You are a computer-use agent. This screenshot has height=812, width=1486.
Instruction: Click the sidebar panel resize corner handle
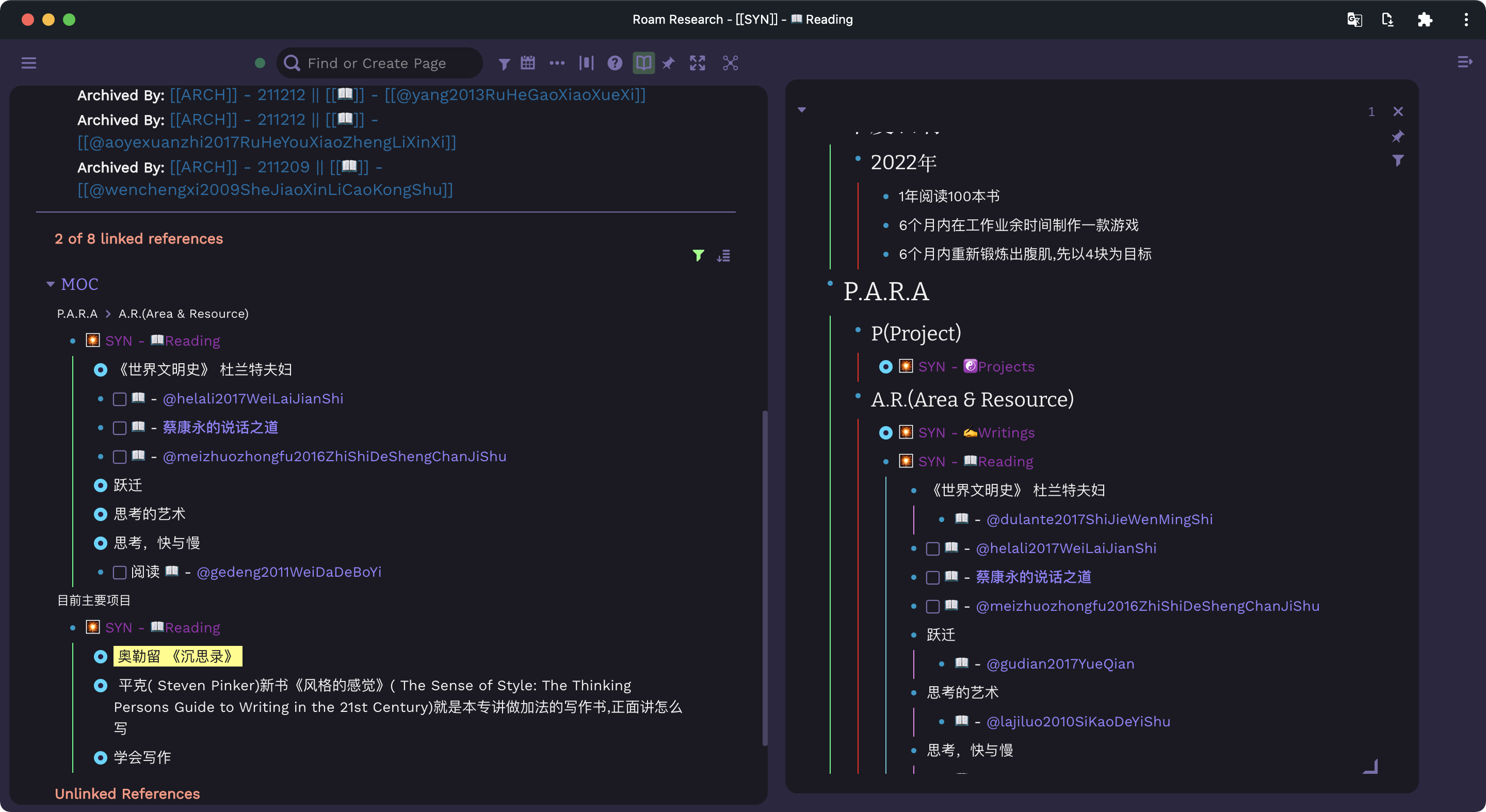pos(1370,767)
